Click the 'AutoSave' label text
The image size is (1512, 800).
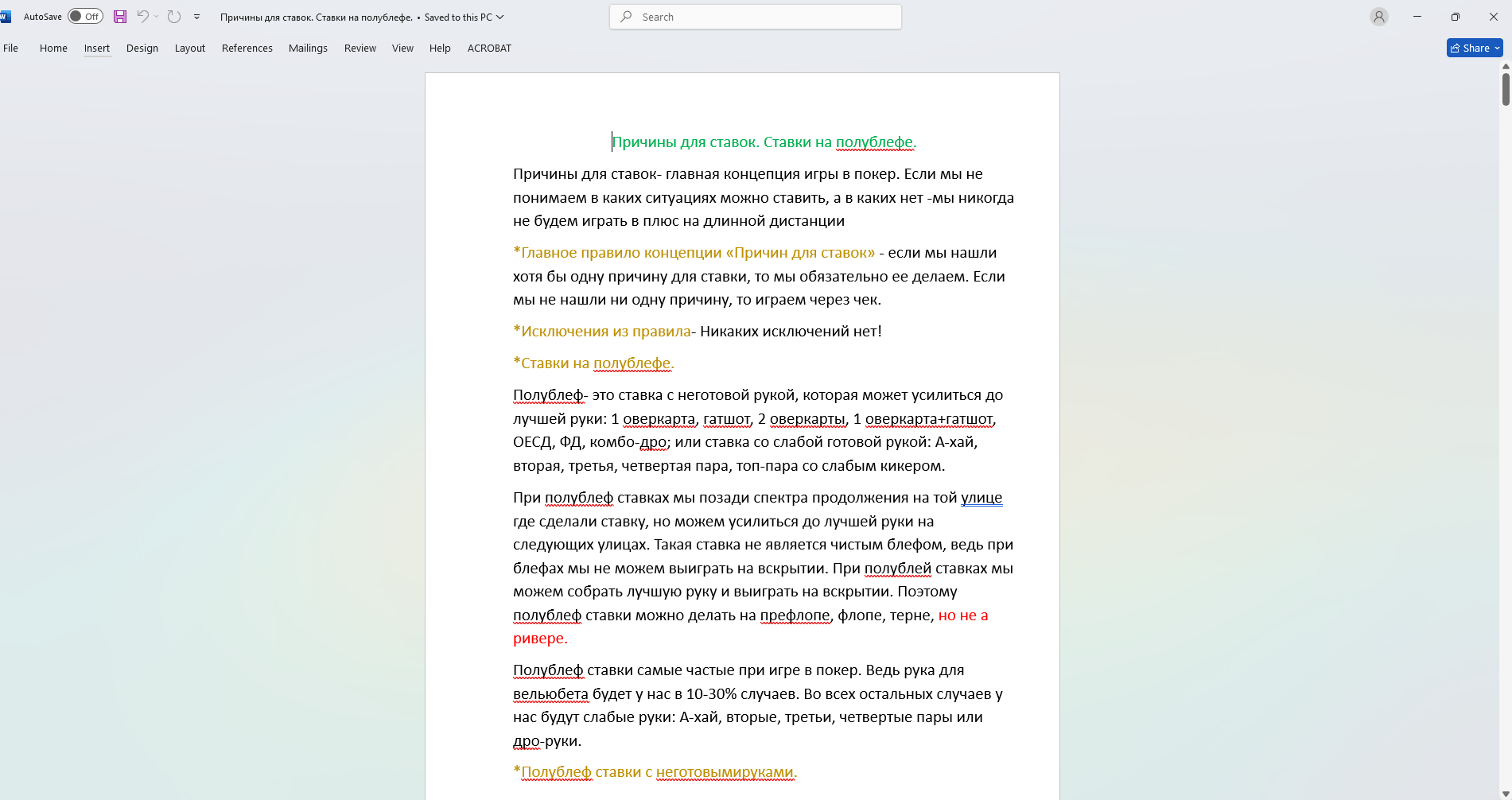43,17
